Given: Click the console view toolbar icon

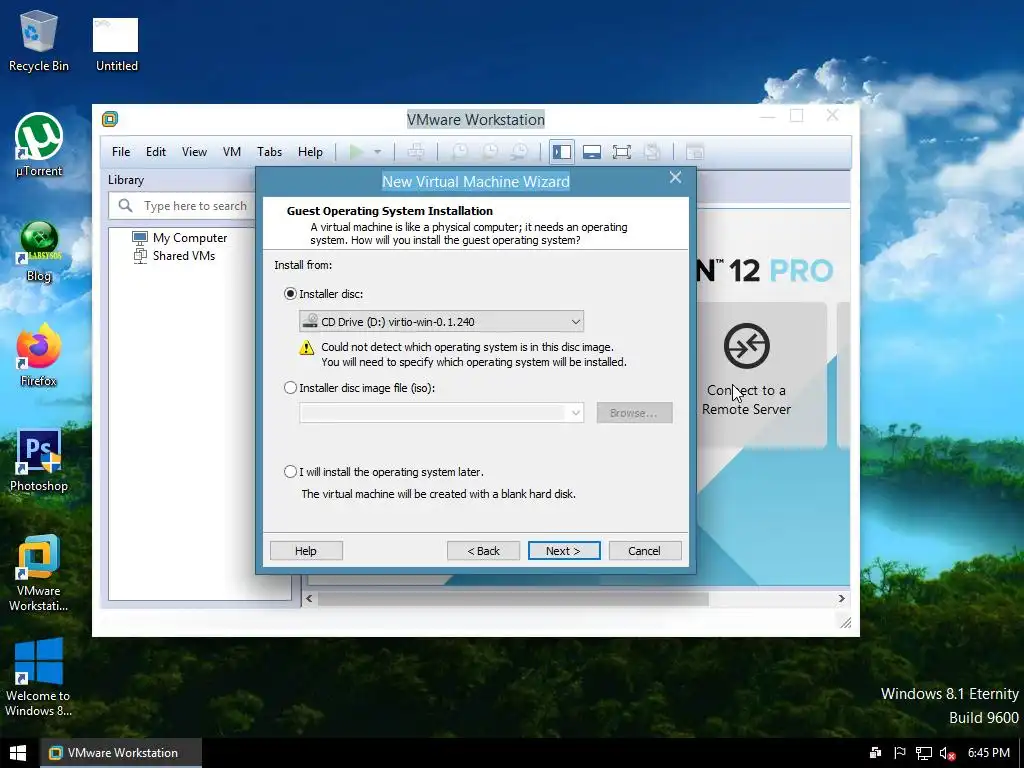Looking at the screenshot, I should pos(695,152).
